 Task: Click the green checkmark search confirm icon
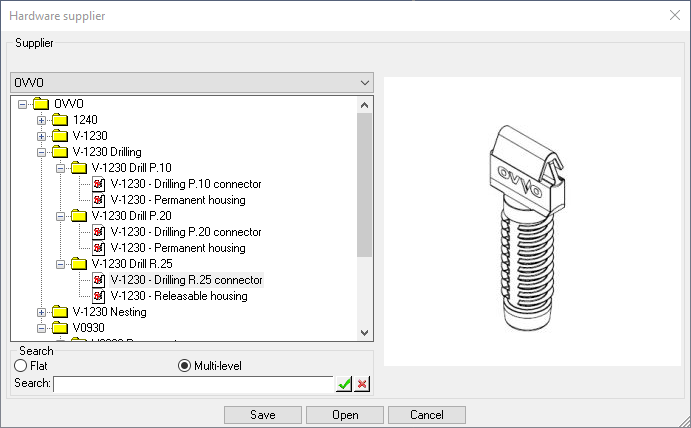coord(344,384)
